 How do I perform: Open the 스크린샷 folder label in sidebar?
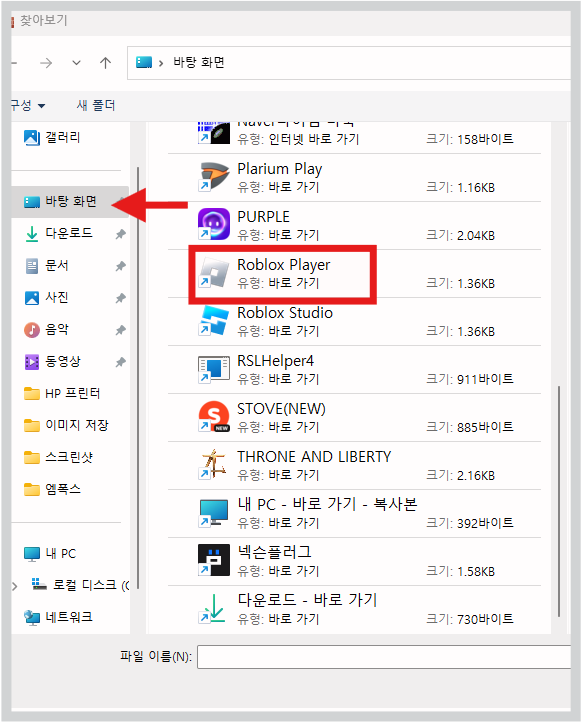click(69, 457)
